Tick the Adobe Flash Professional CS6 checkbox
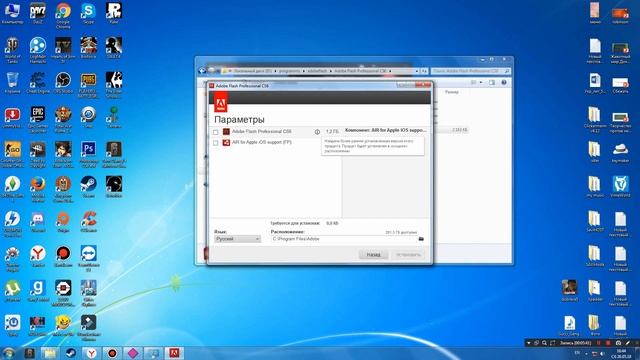Screen dimensions: 640x360 coord(216,132)
